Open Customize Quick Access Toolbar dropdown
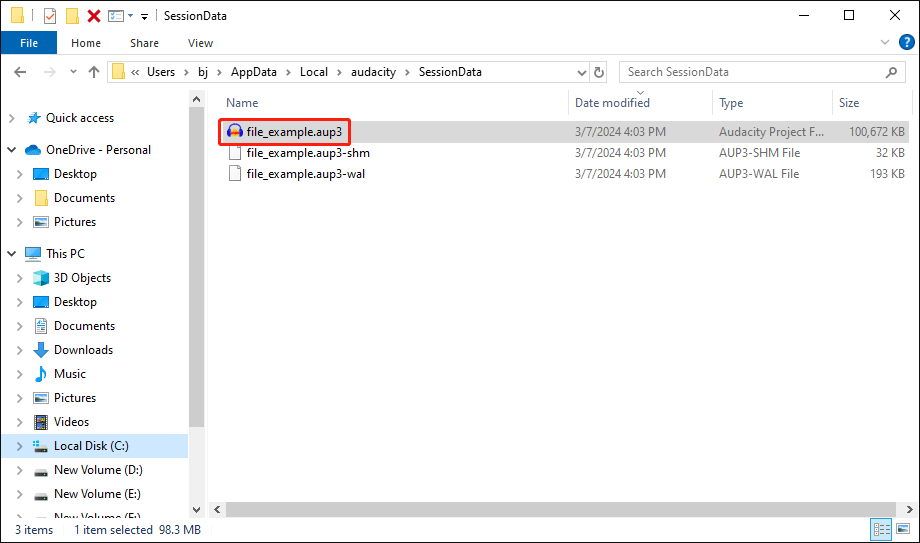 click(144, 16)
